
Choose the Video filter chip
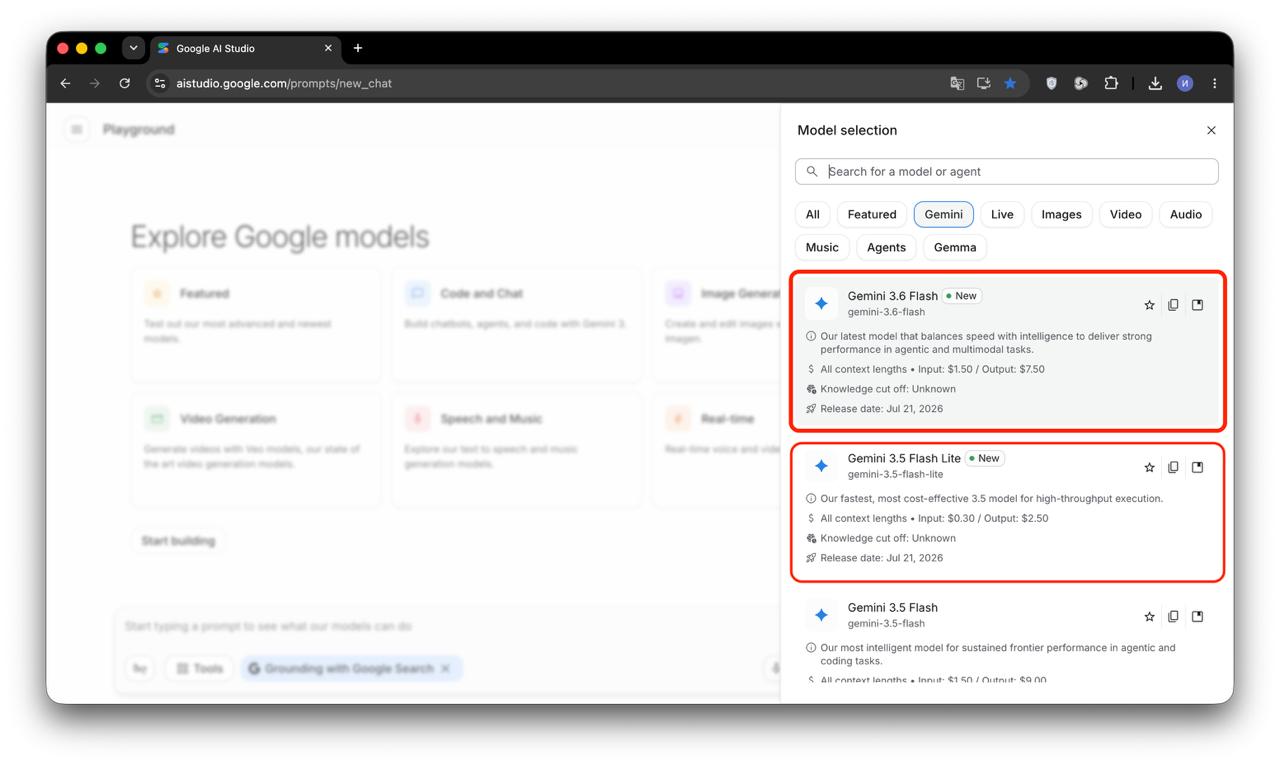point(1126,214)
